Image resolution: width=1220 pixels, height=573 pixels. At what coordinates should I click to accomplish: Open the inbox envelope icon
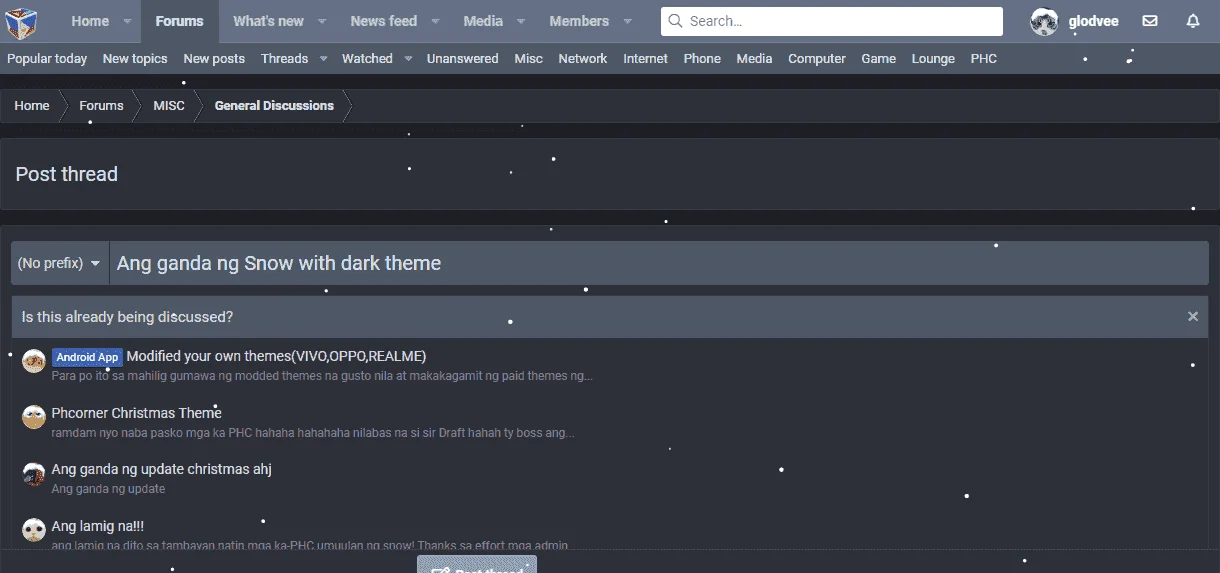click(x=1150, y=21)
